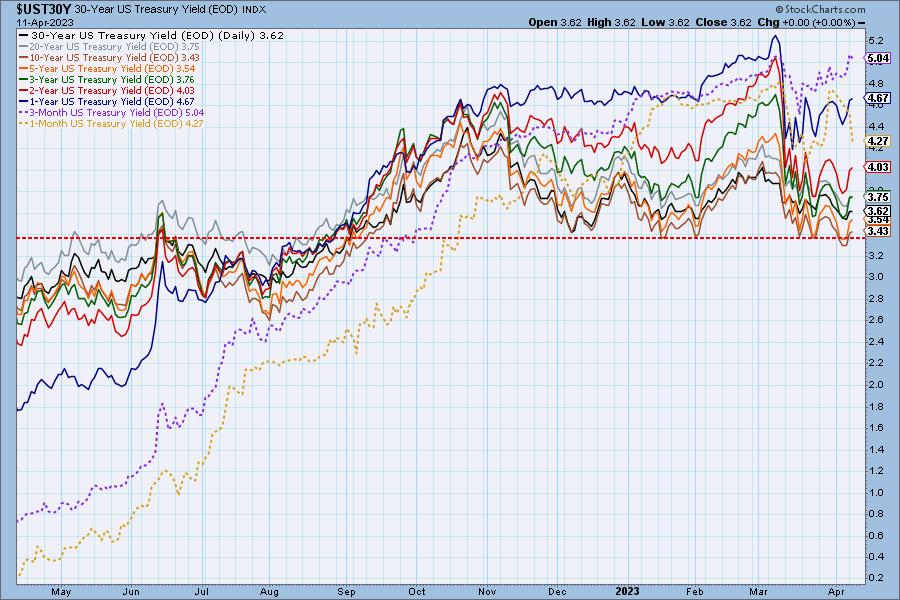Click the gold 4.27 last-value tag
Image resolution: width=900 pixels, height=600 pixels.
click(878, 141)
